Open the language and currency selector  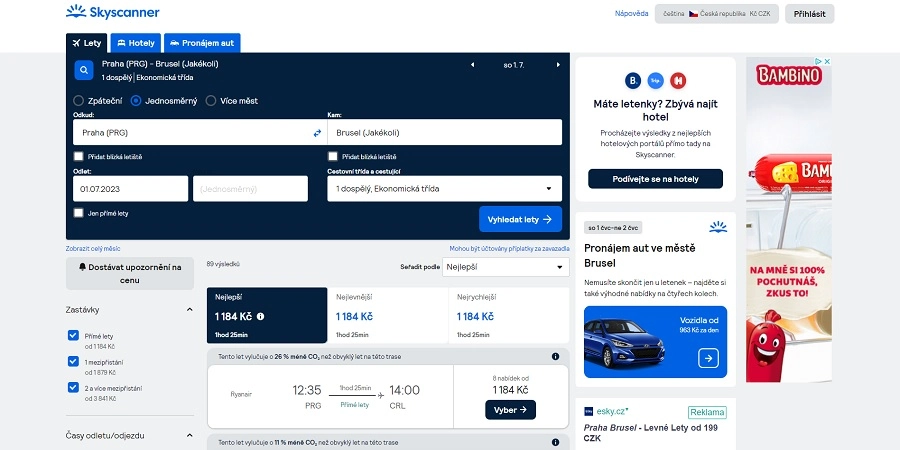[716, 14]
